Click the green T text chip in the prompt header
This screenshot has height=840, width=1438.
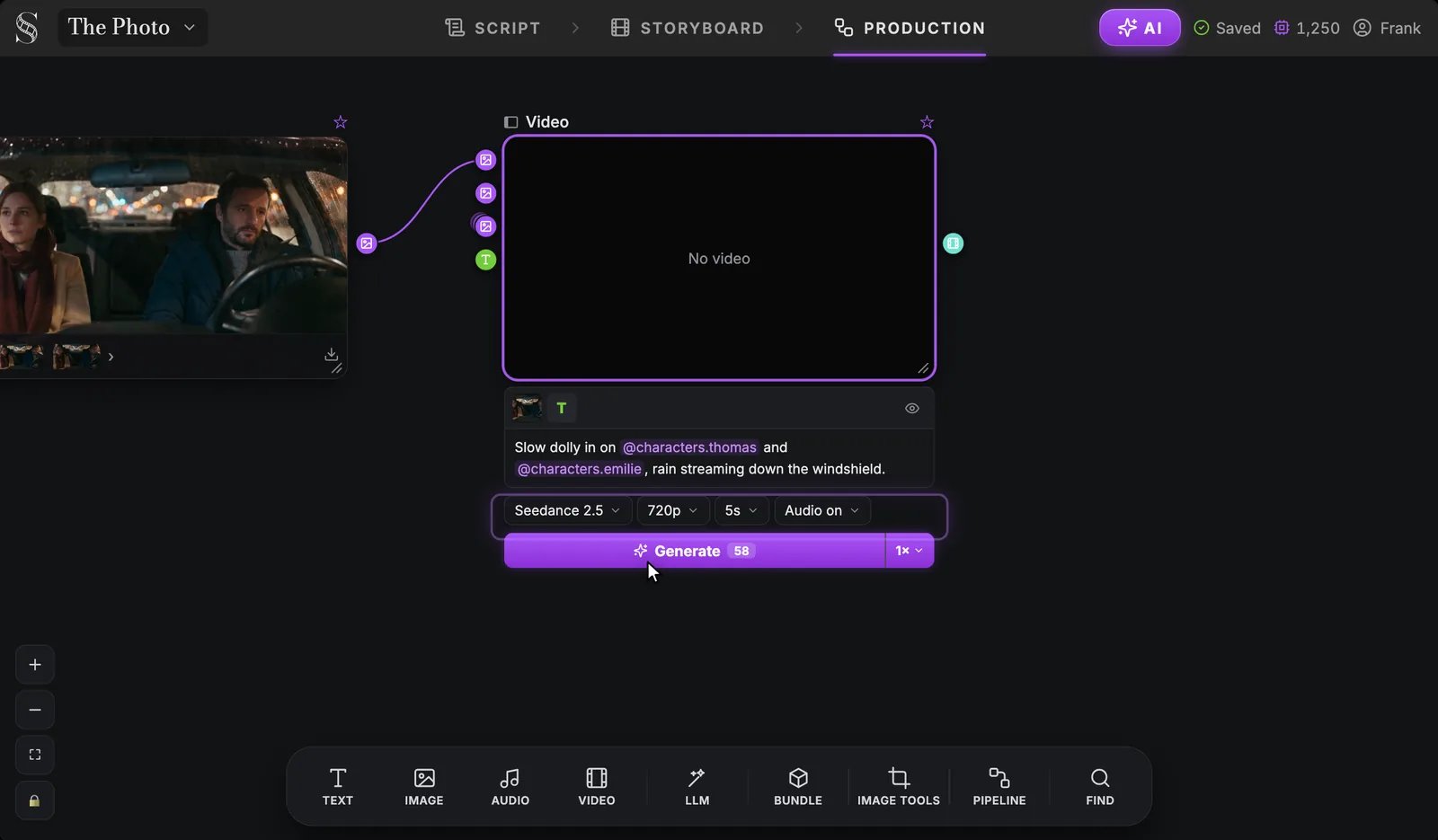(562, 408)
